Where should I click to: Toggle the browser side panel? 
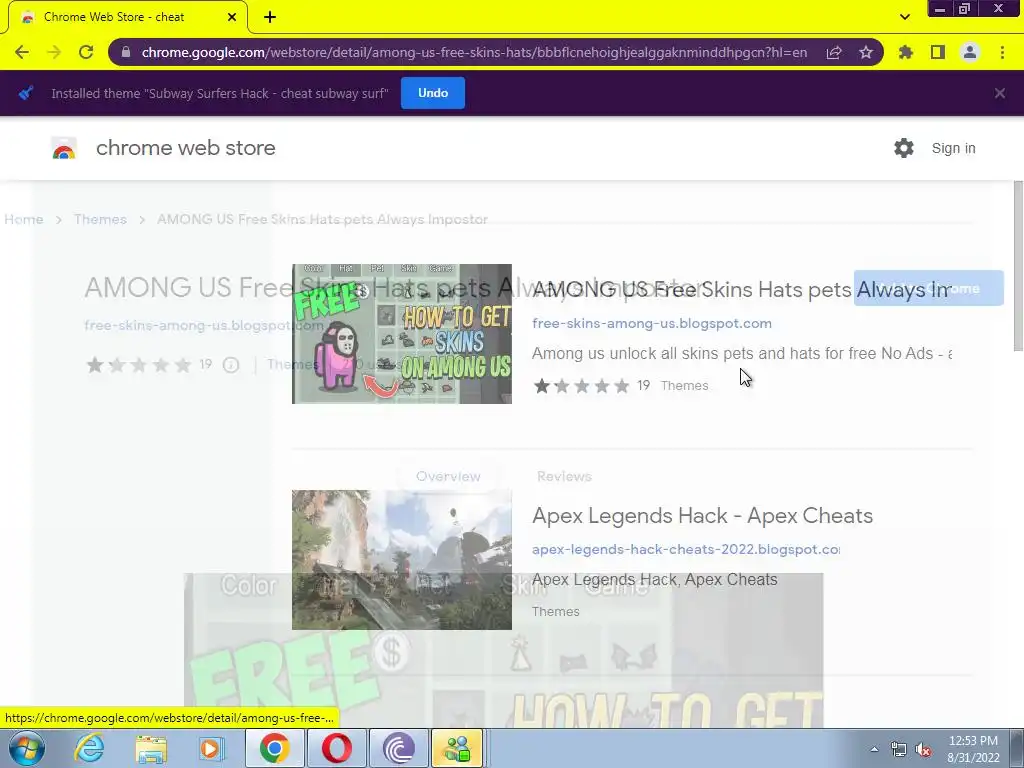[938, 52]
